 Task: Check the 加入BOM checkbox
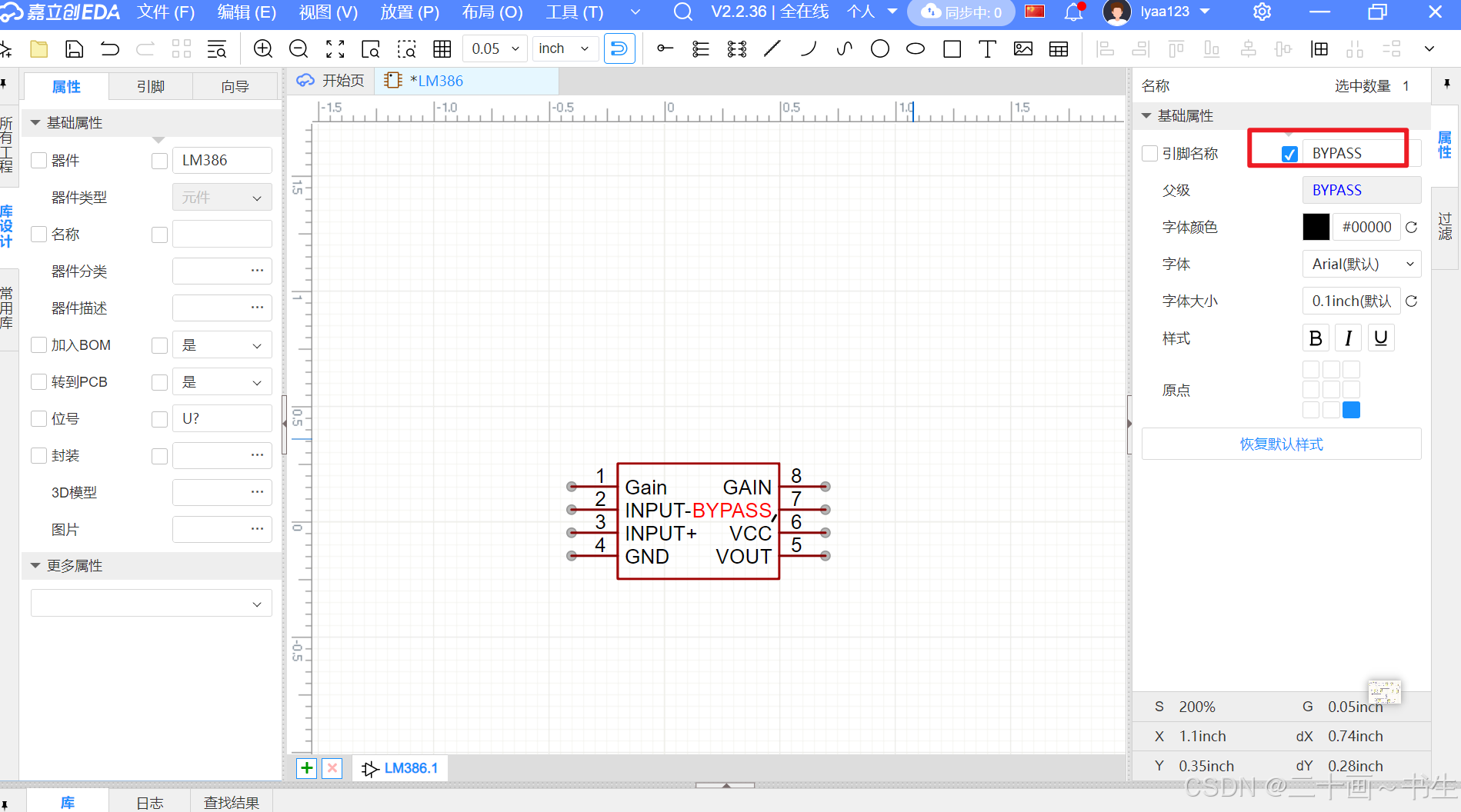pos(39,345)
